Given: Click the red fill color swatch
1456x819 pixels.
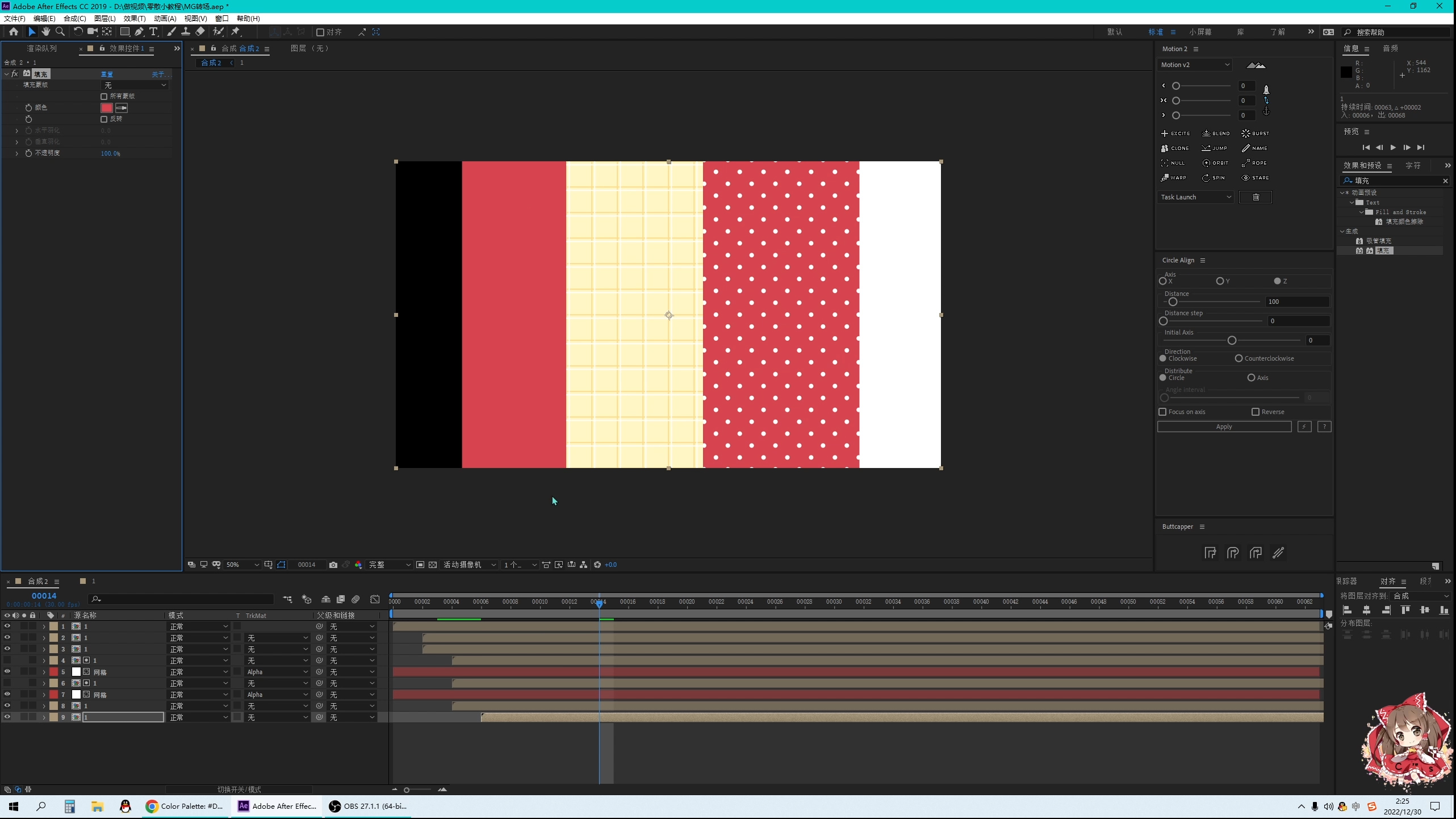Looking at the screenshot, I should 107,108.
